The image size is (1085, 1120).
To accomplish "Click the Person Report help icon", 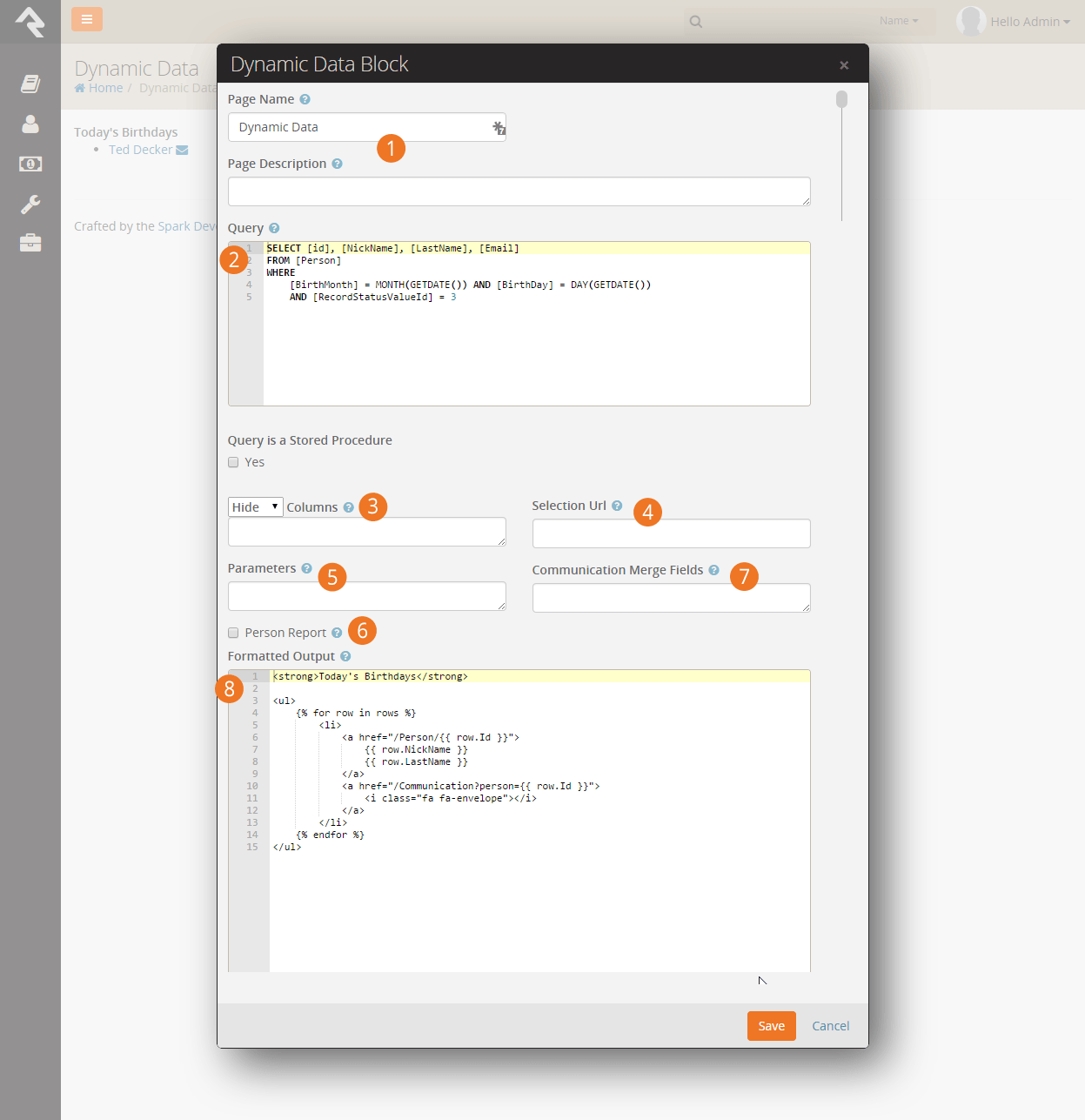I will [x=337, y=633].
